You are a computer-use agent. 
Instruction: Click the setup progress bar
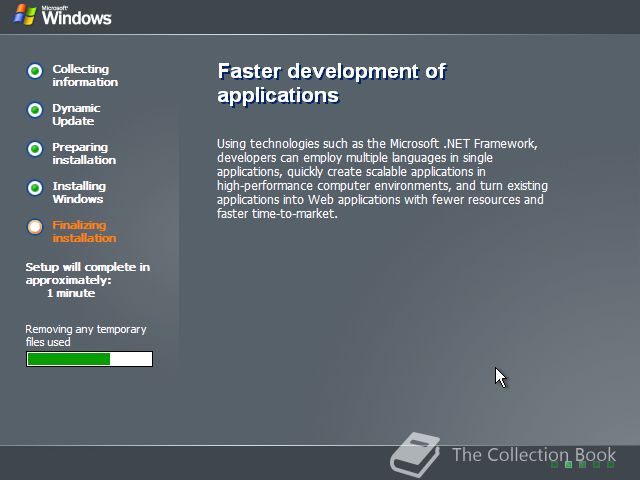click(89, 359)
